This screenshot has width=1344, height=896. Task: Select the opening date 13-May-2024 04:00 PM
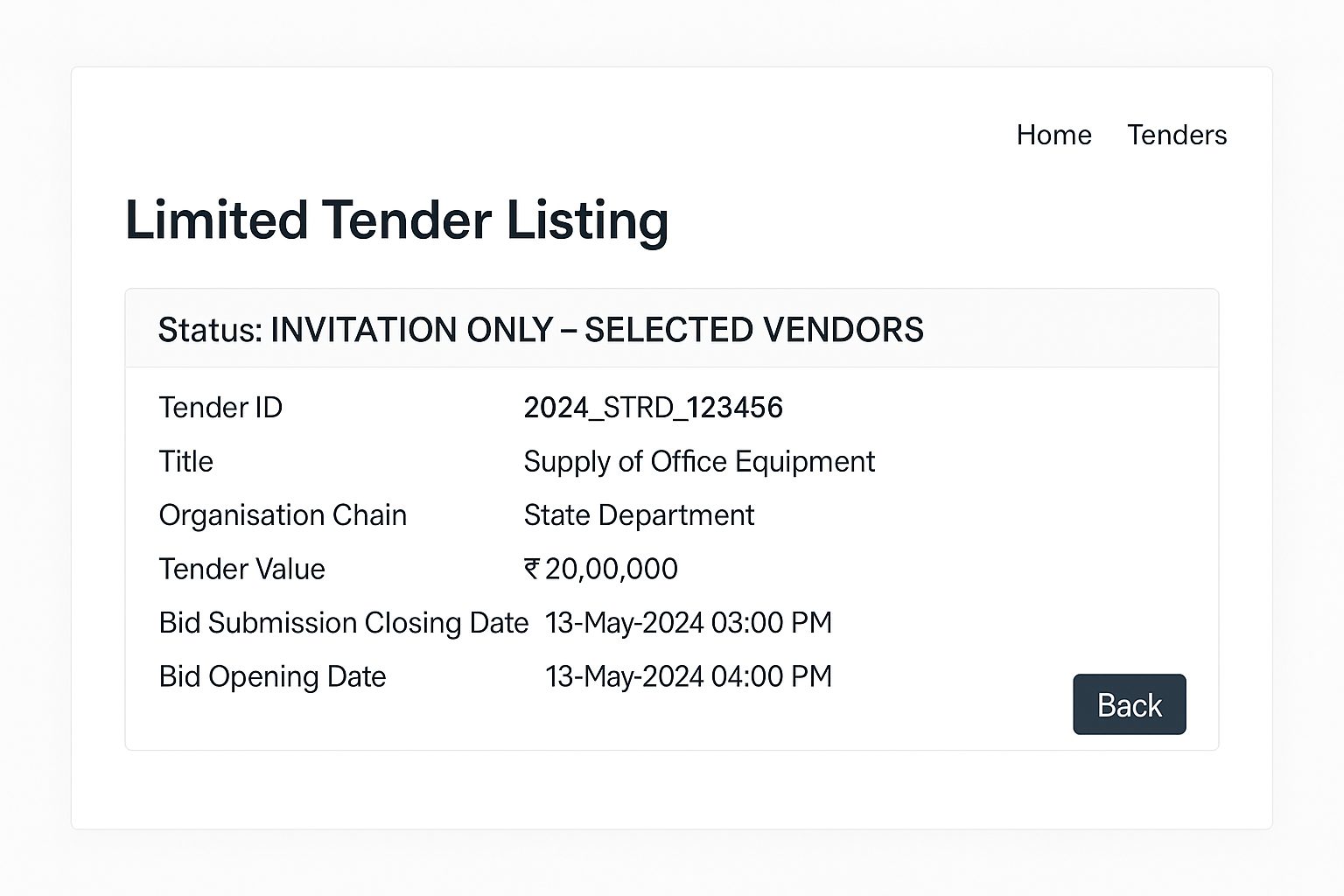689,676
